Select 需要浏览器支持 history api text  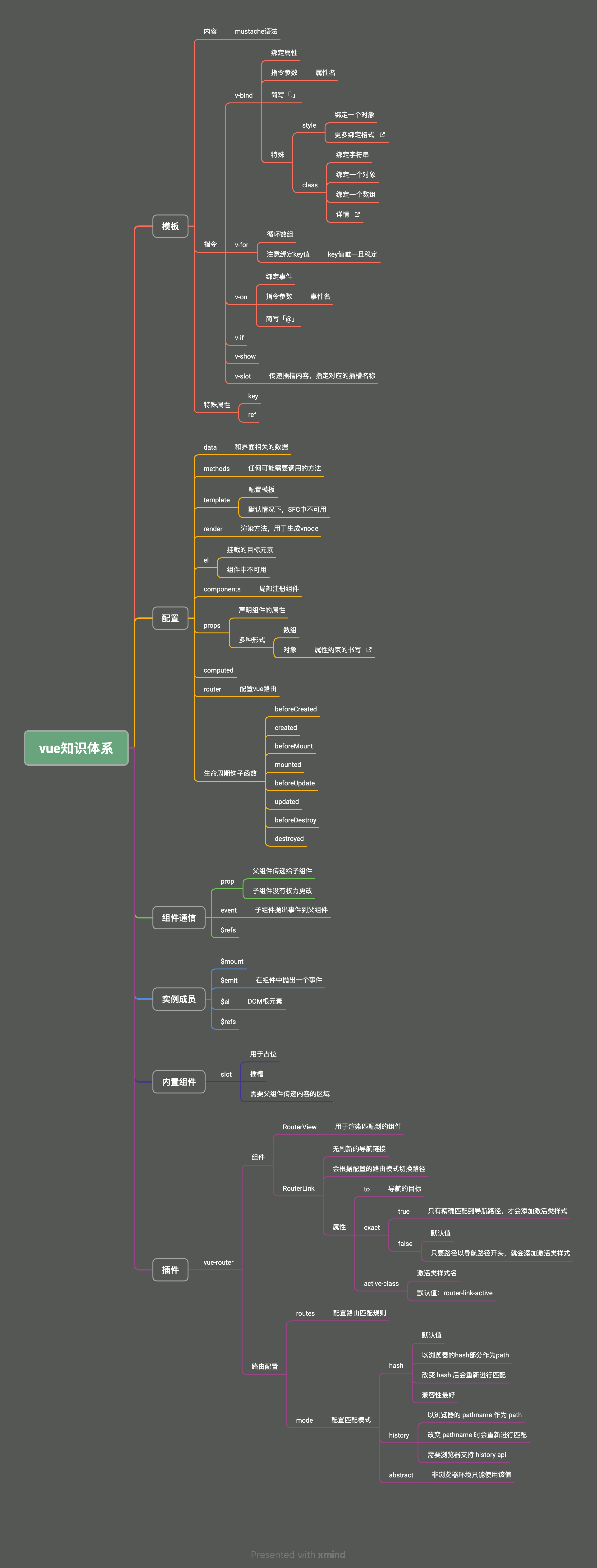click(467, 1455)
